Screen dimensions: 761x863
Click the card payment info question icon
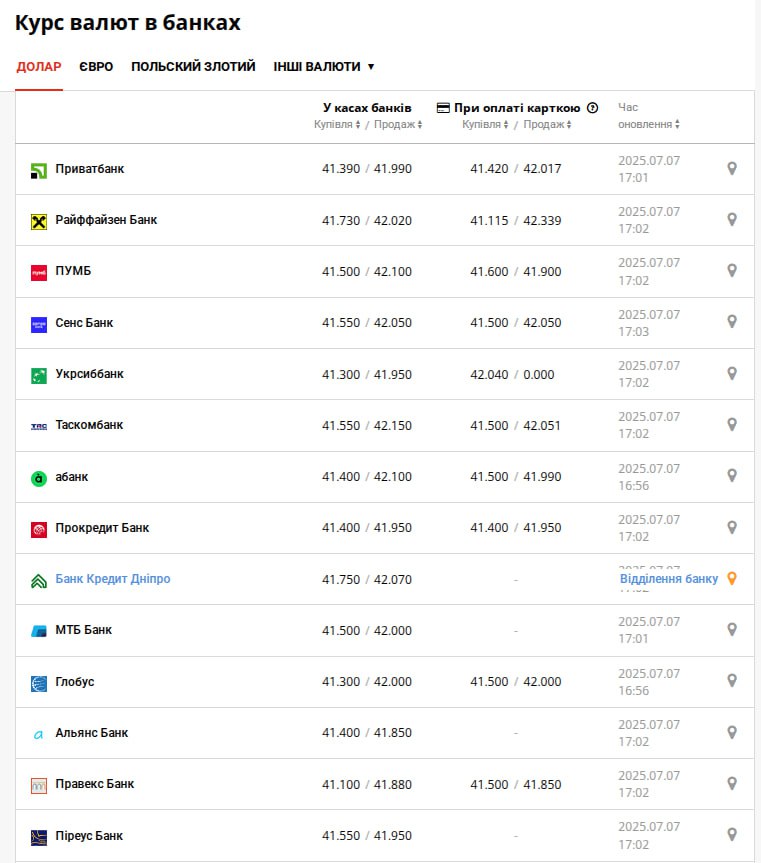point(593,108)
